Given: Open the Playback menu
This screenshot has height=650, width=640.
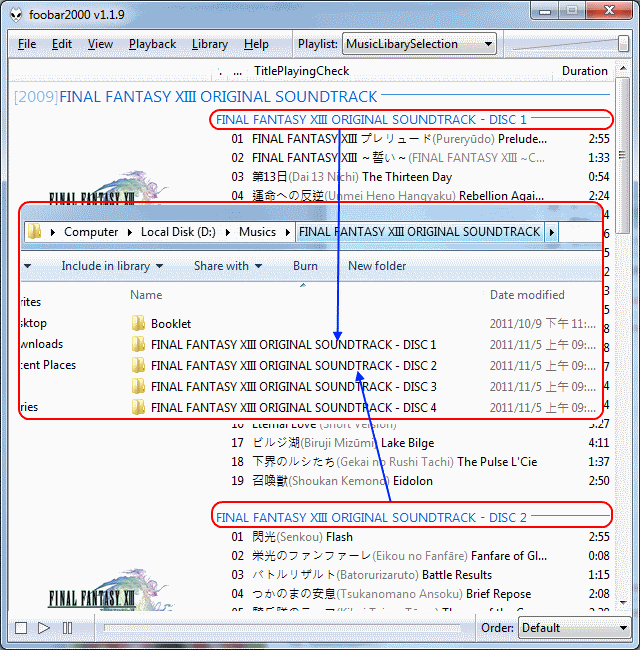Looking at the screenshot, I should [153, 44].
